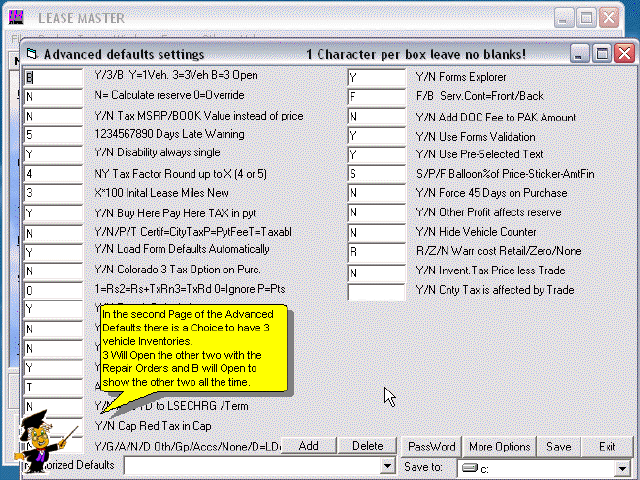Click the Lease Master application icon
640x480 pixels.
pyautogui.click(x=14, y=18)
